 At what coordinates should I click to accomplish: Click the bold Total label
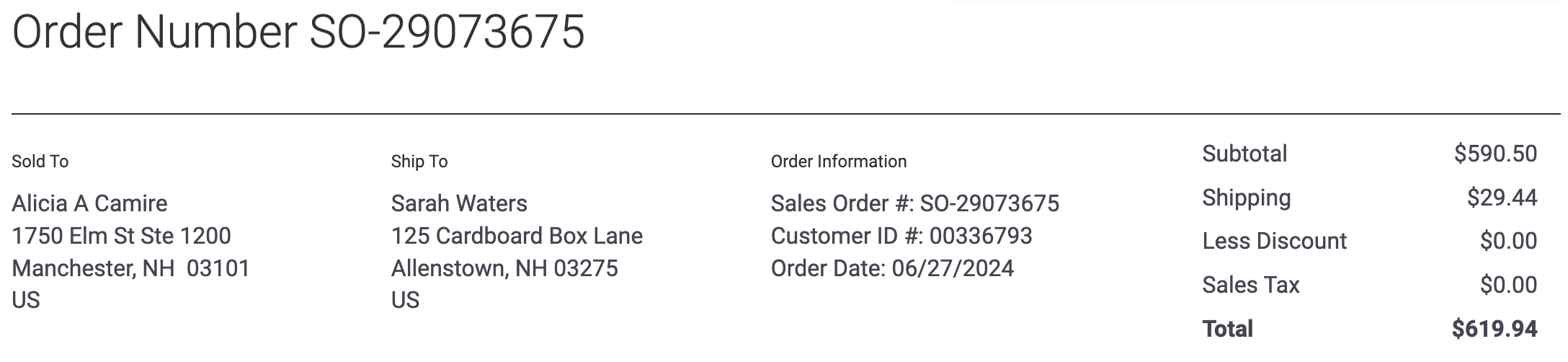(1228, 329)
